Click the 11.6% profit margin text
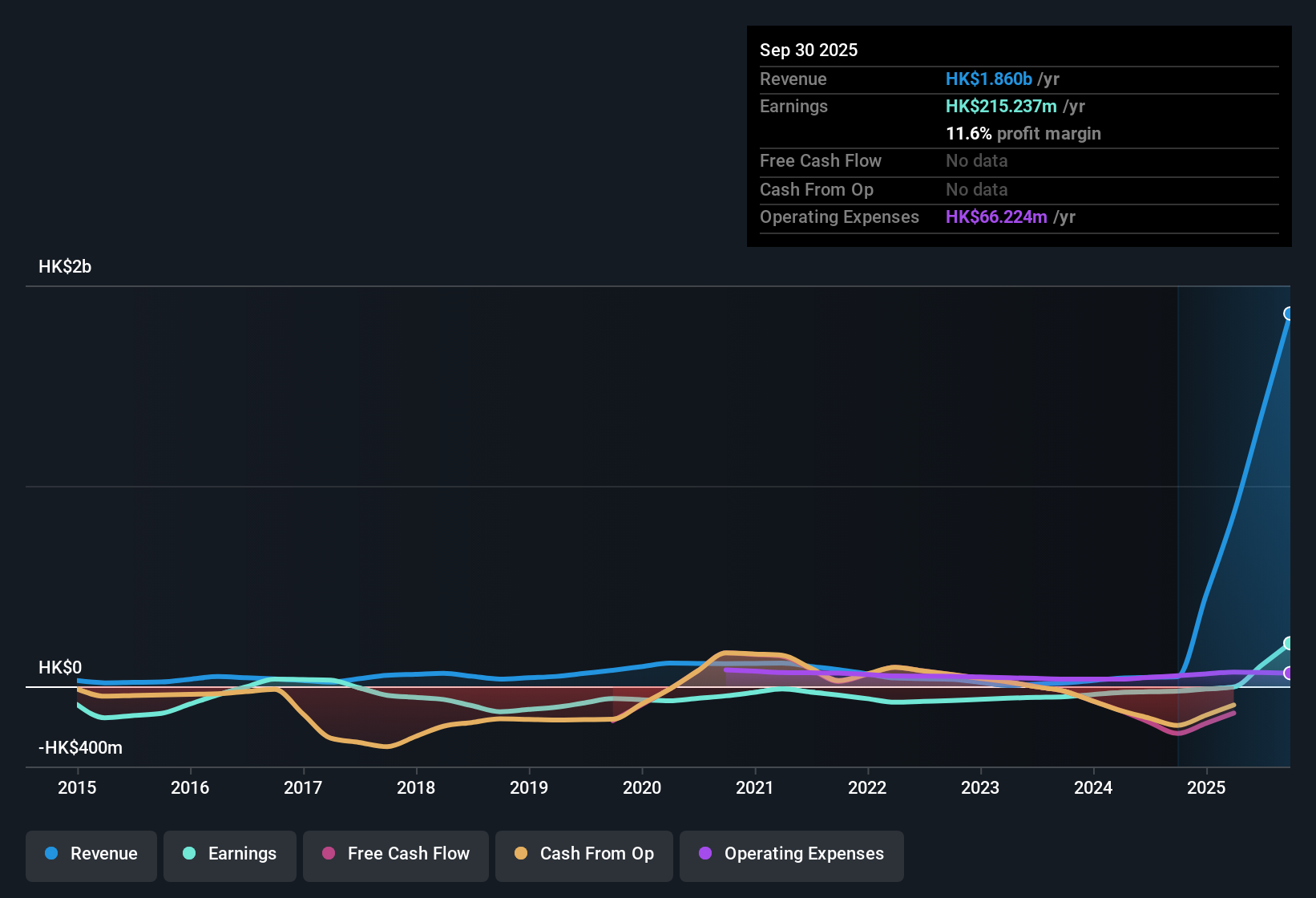 click(x=1023, y=134)
